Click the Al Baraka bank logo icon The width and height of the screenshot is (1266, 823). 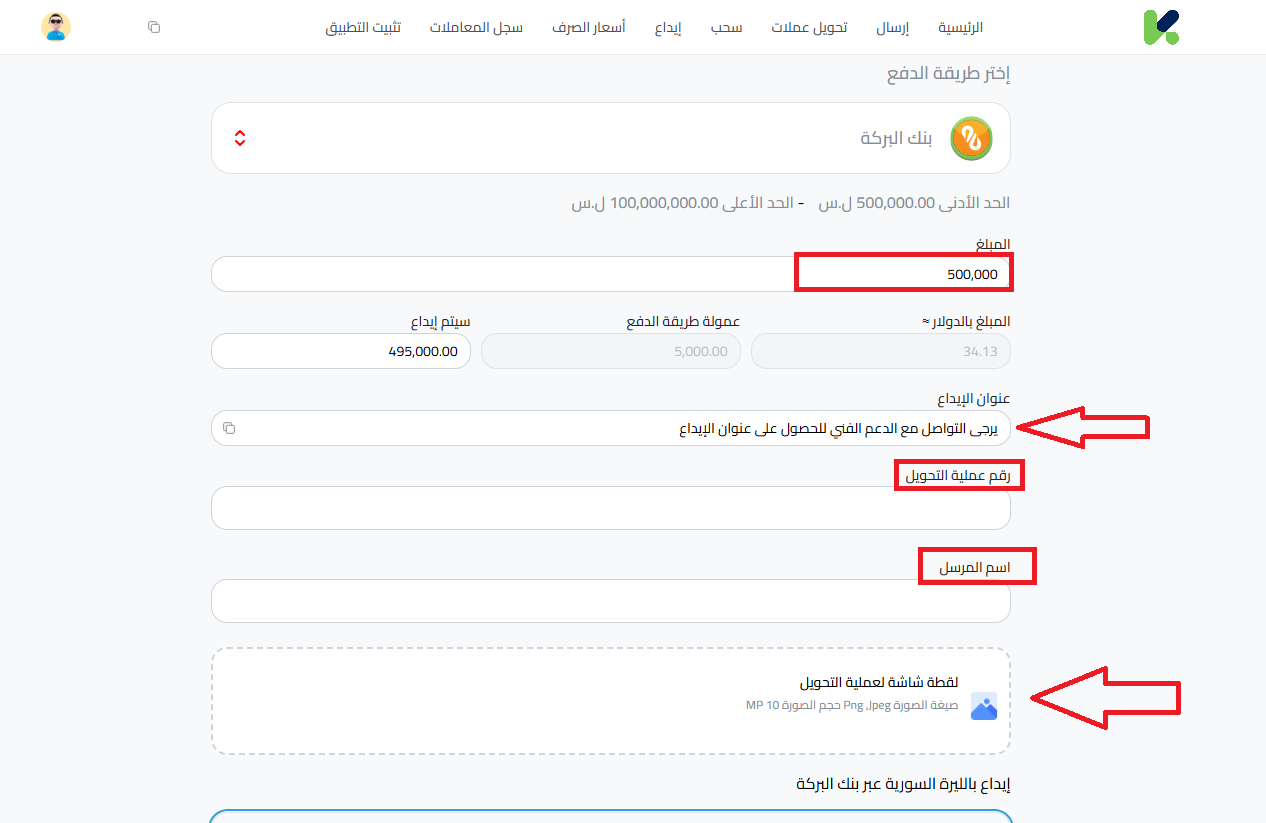click(x=969, y=138)
